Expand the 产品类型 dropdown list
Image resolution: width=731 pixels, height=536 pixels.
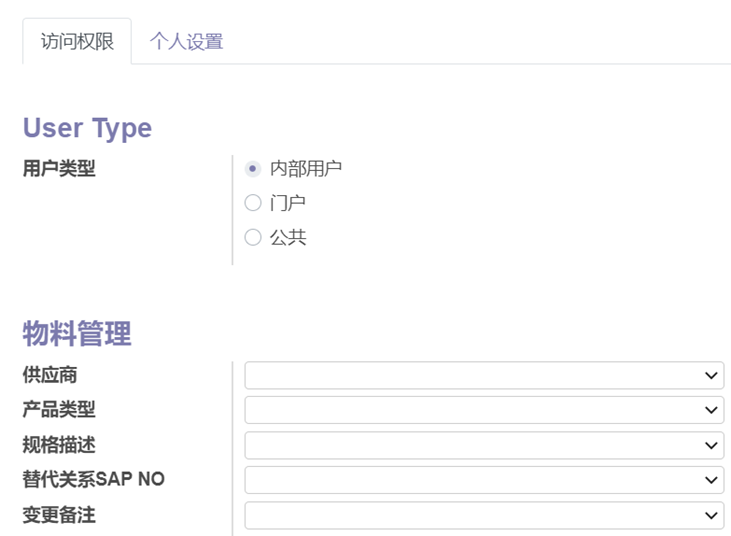coord(484,410)
